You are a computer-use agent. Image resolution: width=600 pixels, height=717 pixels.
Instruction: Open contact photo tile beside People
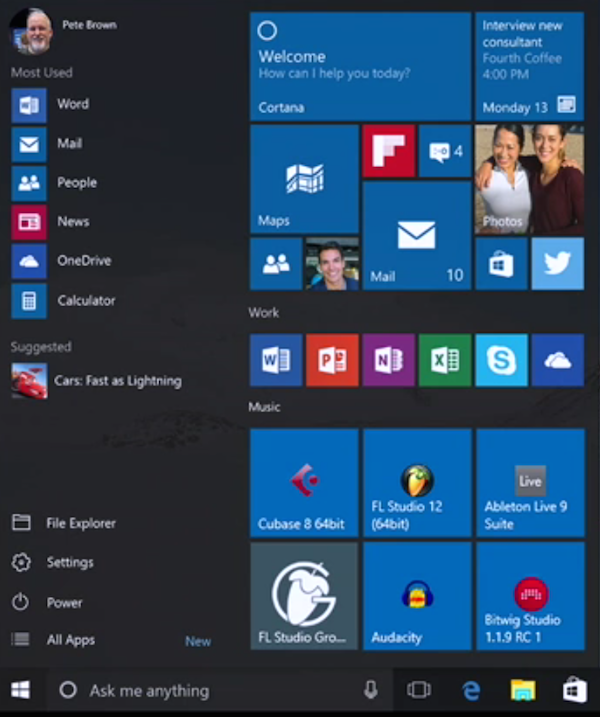(332, 264)
